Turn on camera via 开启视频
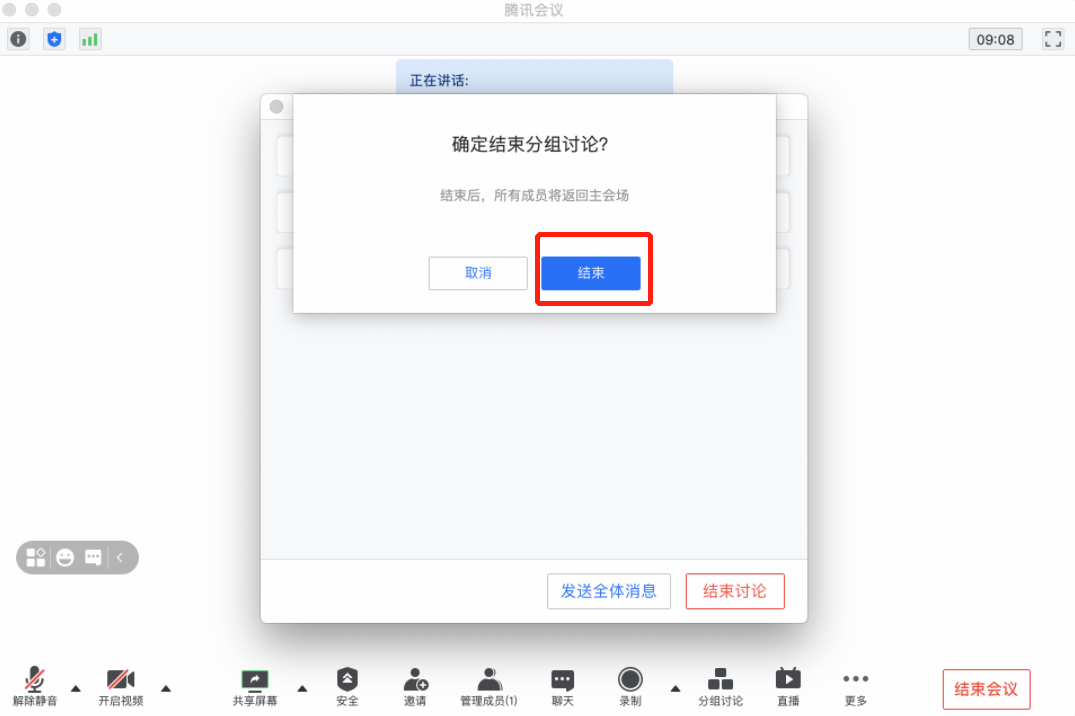The image size is (1075, 716). 121,687
